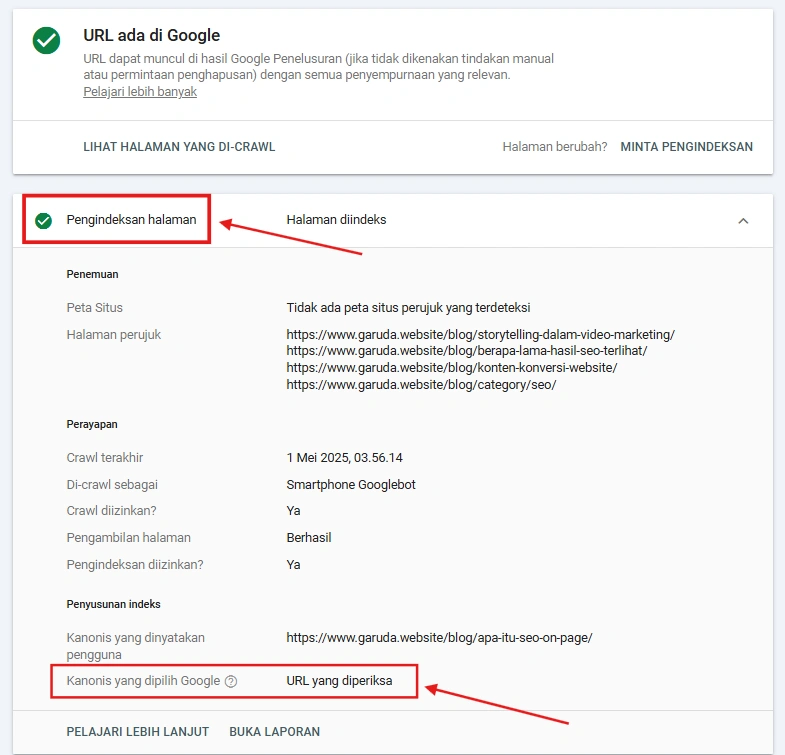Click the Kanonis yang dipilih Google label

[143, 681]
